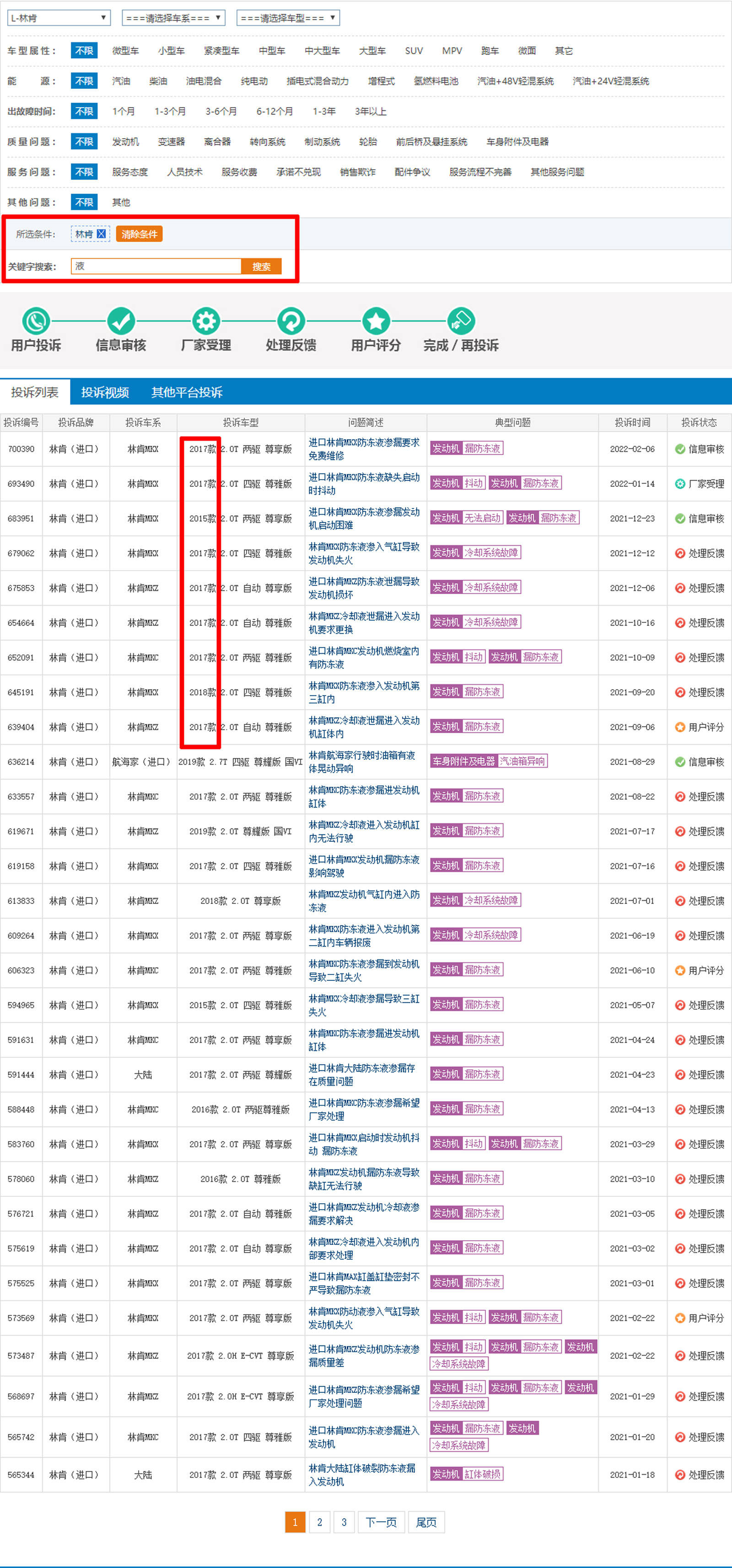Click current page 1 button

tap(295, 1522)
